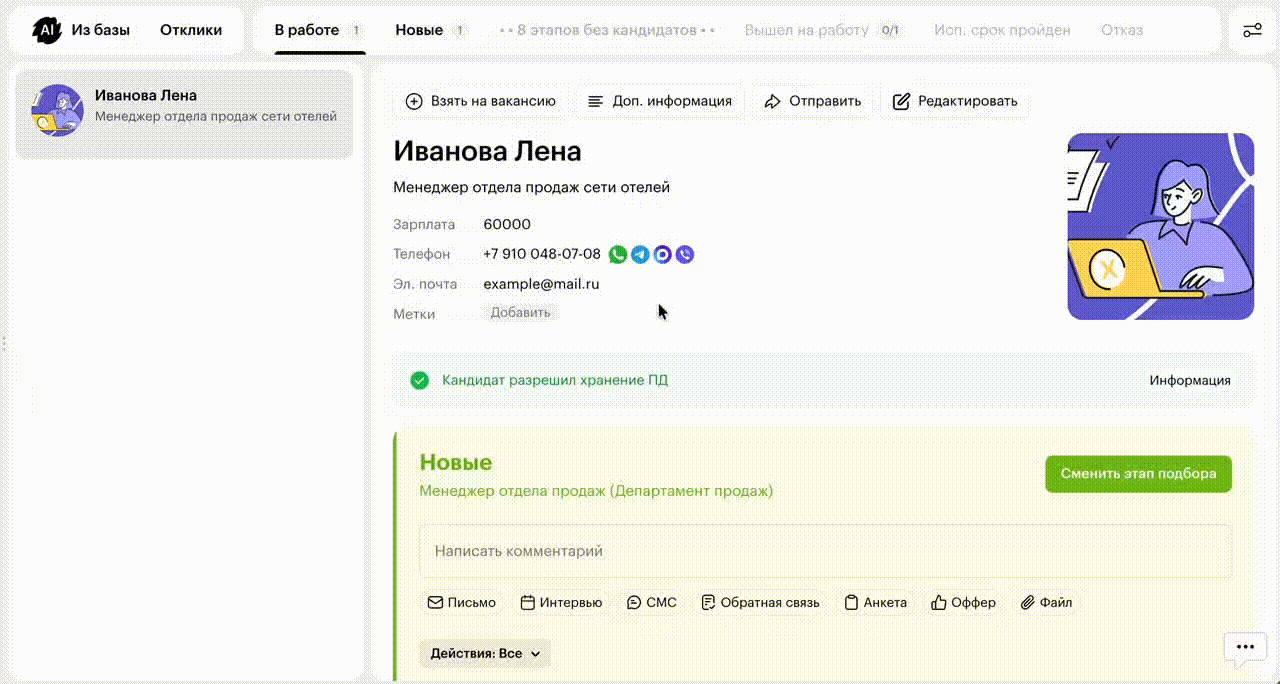Click the candidate profile illustration

pyautogui.click(x=1160, y=226)
